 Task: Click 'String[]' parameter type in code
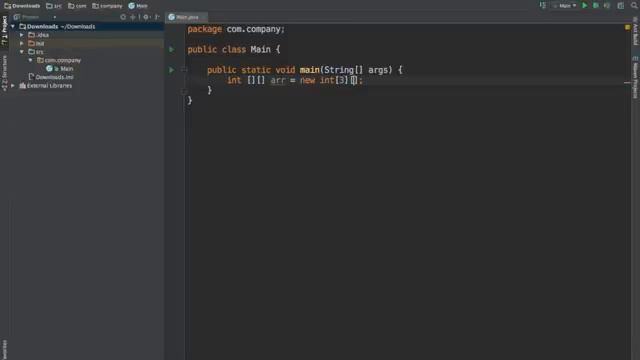[x=343, y=70]
